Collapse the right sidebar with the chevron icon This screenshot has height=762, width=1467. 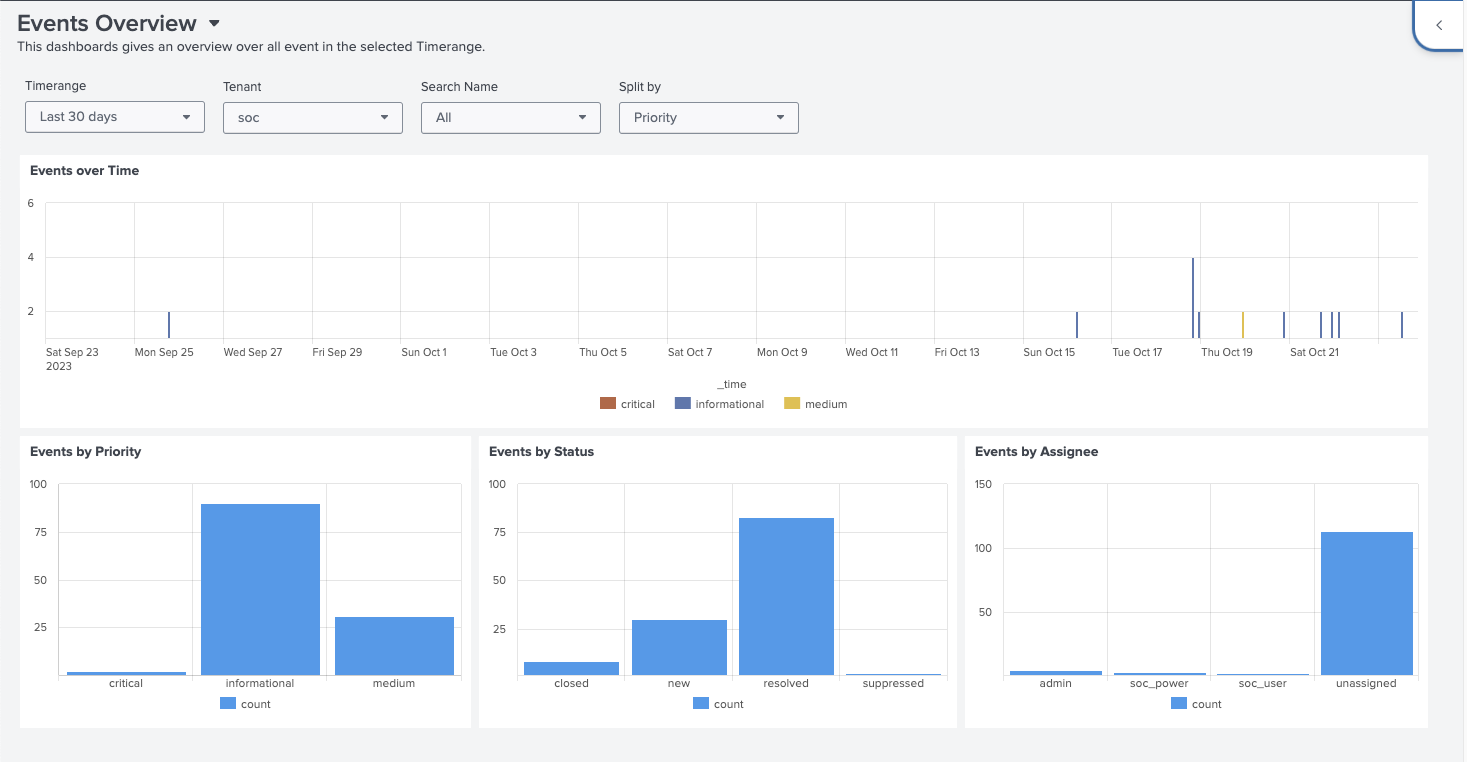coord(1438,24)
